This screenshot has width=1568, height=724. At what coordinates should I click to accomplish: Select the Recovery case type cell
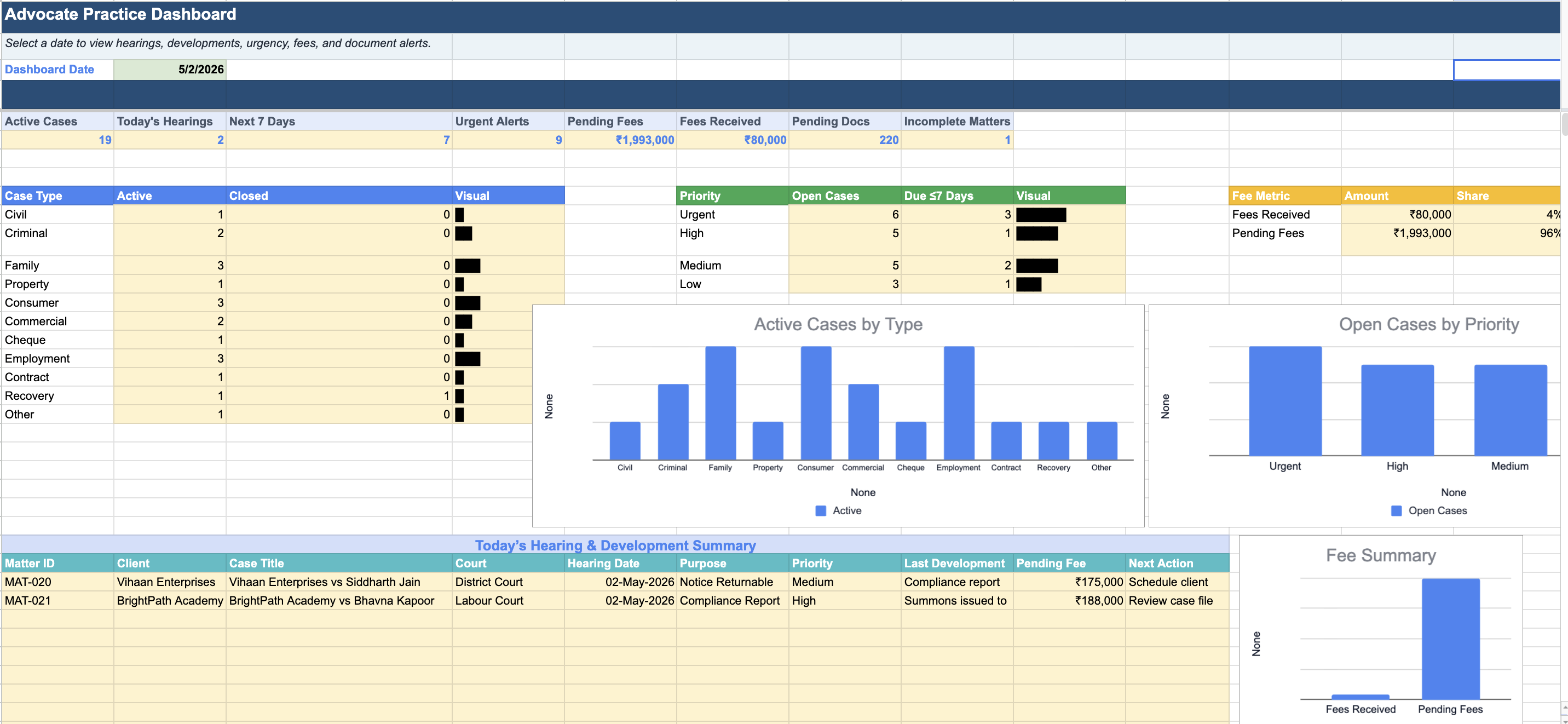(x=57, y=396)
